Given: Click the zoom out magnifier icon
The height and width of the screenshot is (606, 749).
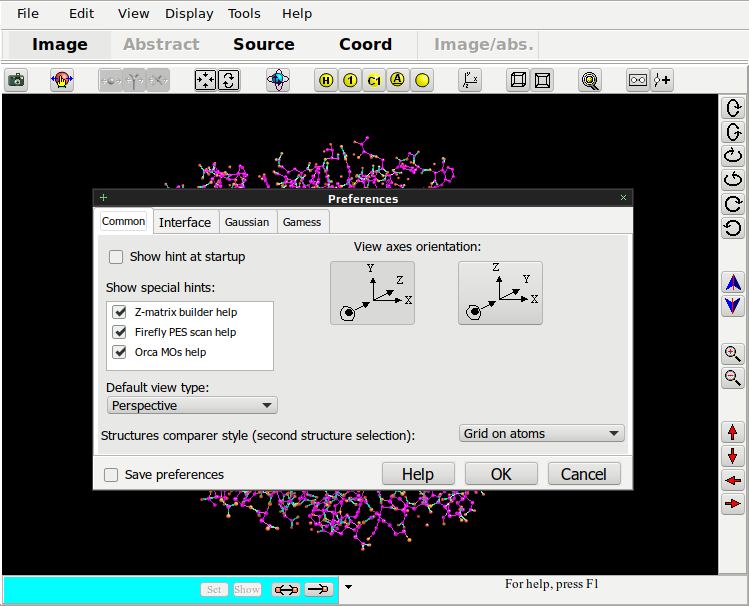Looking at the screenshot, I should point(733,378).
